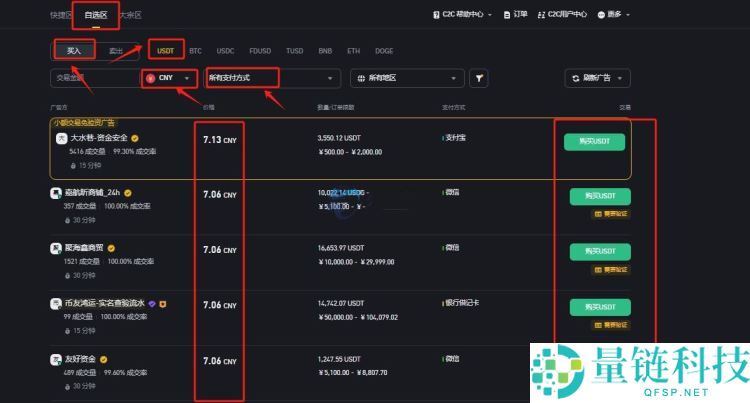Screen dimensions: 750x403
Task: Click verified badge beside the 357 成交量 merchant
Action: click(x=128, y=193)
